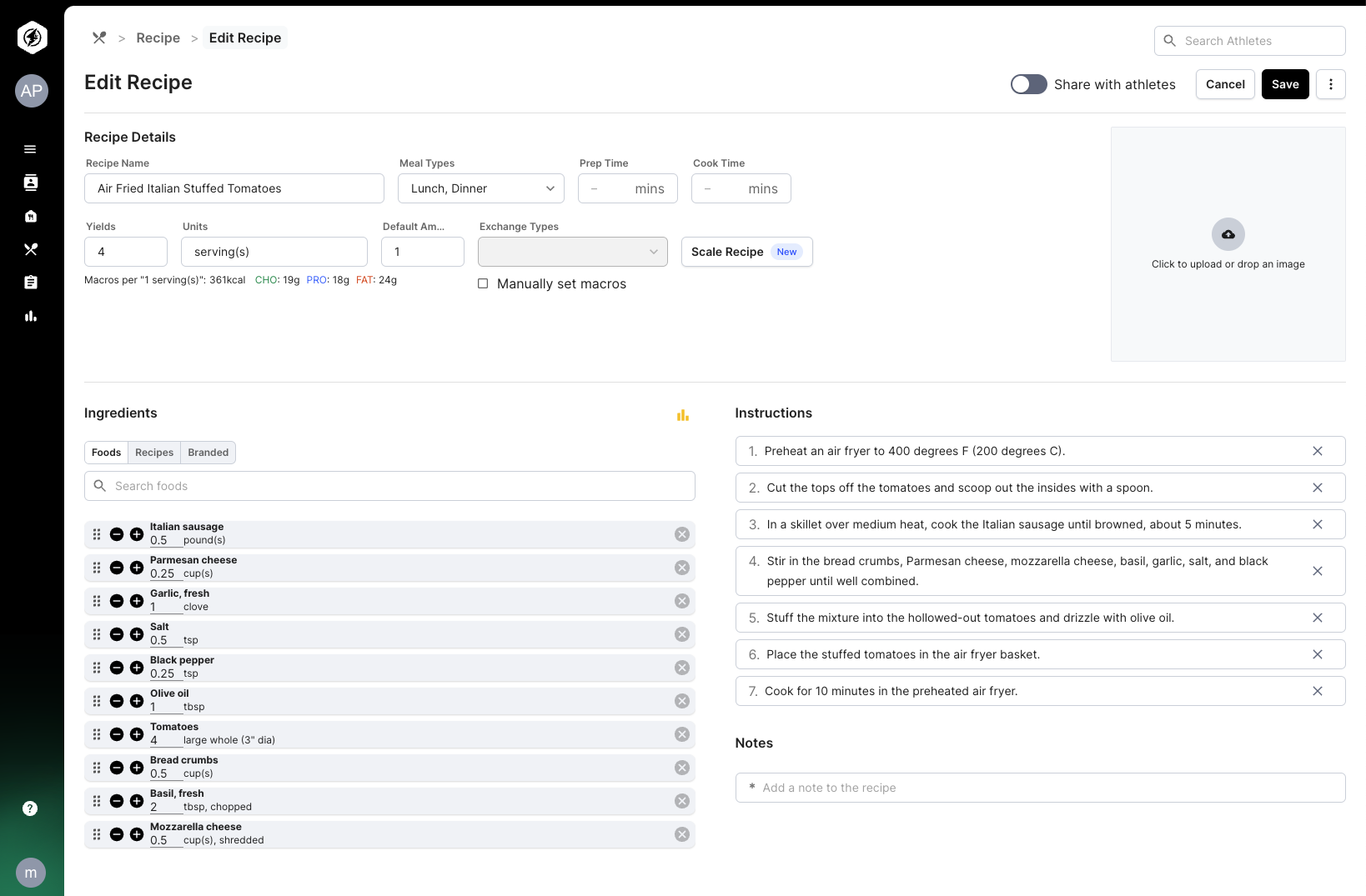Click the Prep Time mins field
Screen dimensions: 1366x896
(628, 188)
